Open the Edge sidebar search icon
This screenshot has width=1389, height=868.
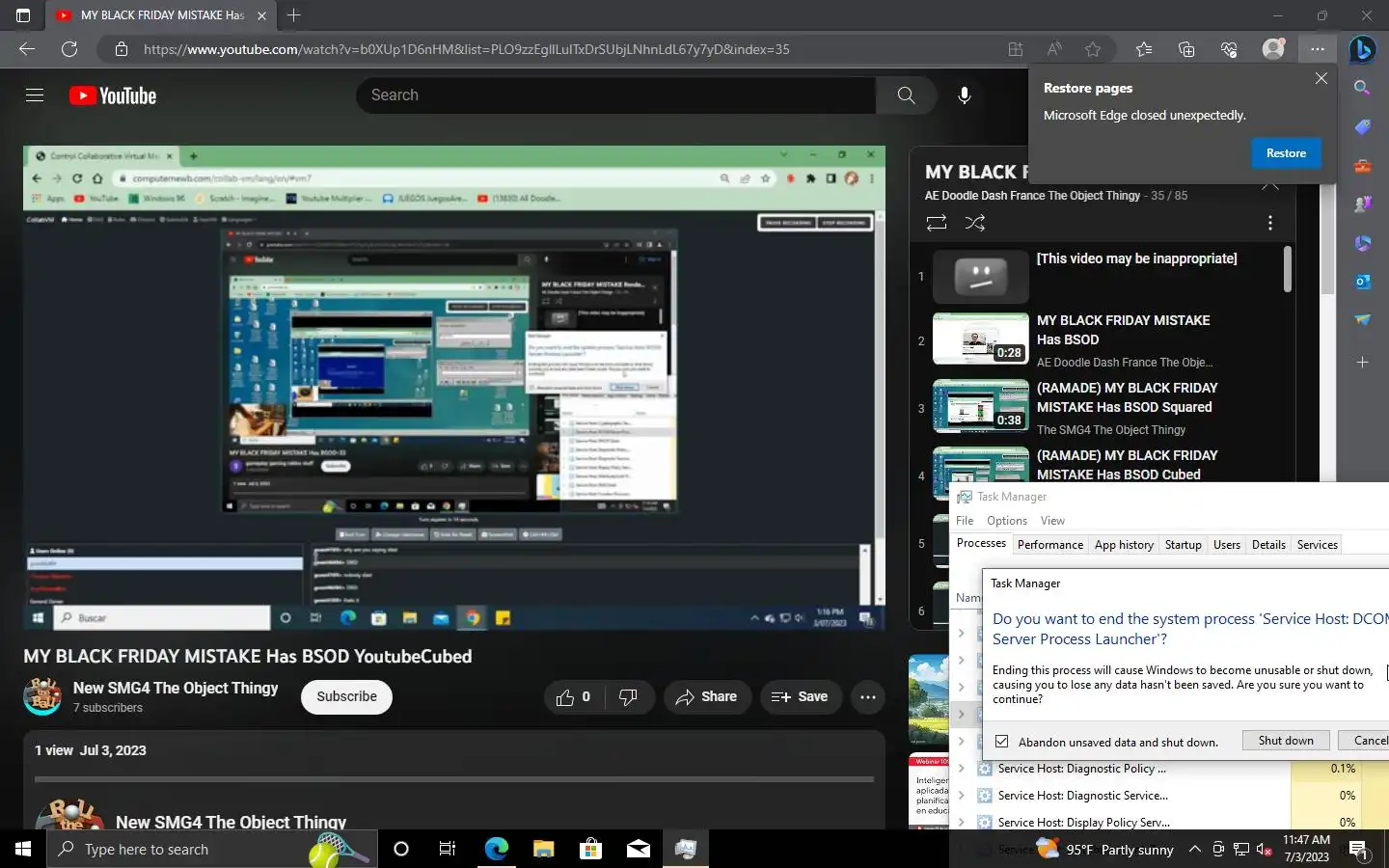click(1362, 88)
